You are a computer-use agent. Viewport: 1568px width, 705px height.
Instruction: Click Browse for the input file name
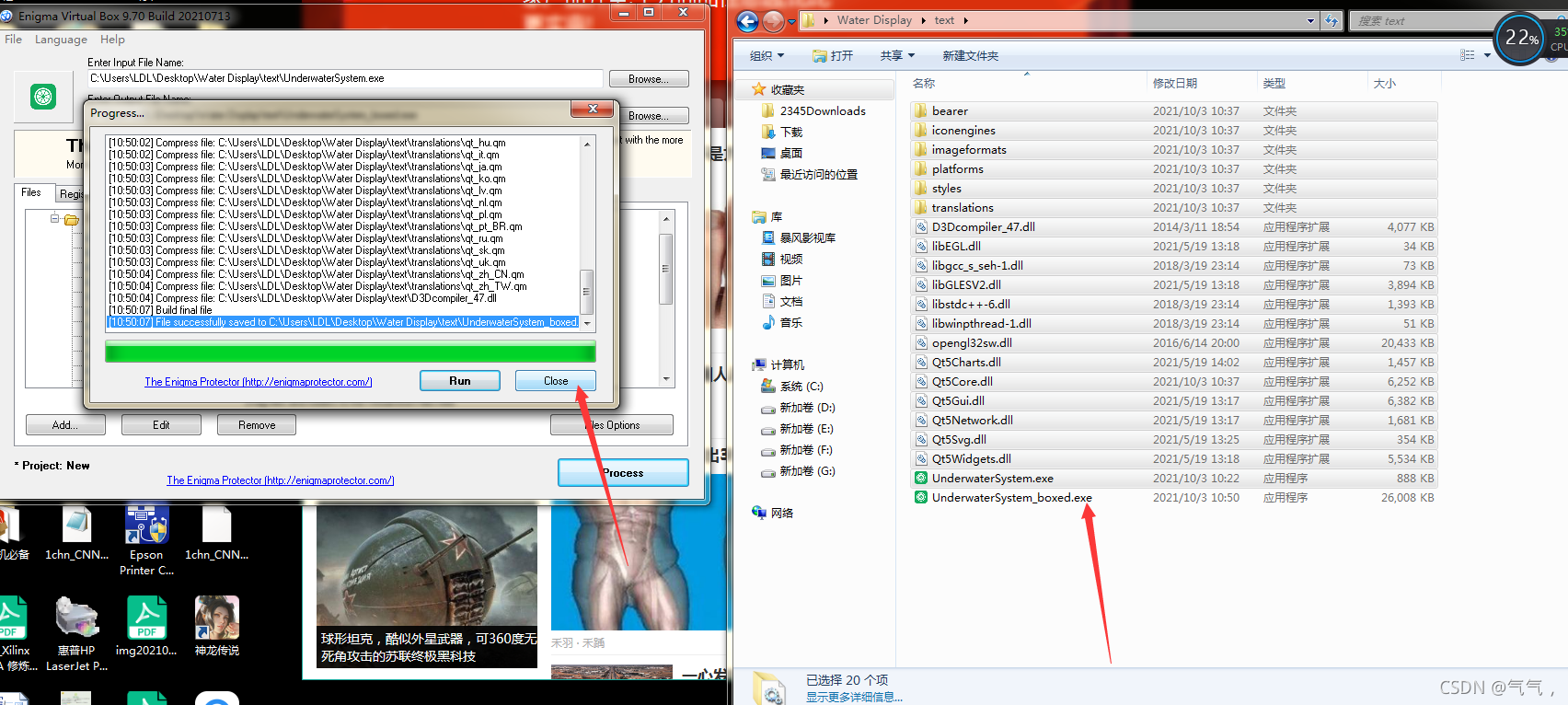649,79
